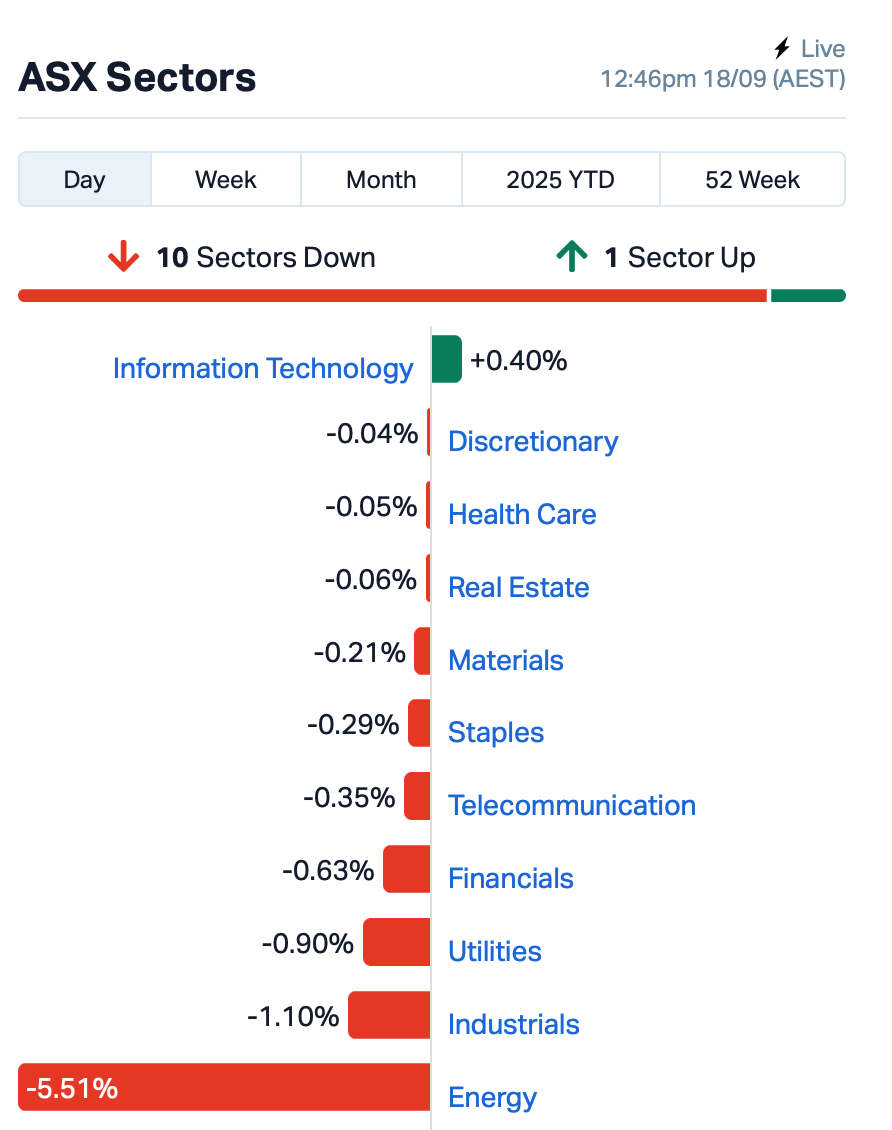Open the Energy sector link
The width and height of the screenshot is (892, 1130).
(493, 1097)
